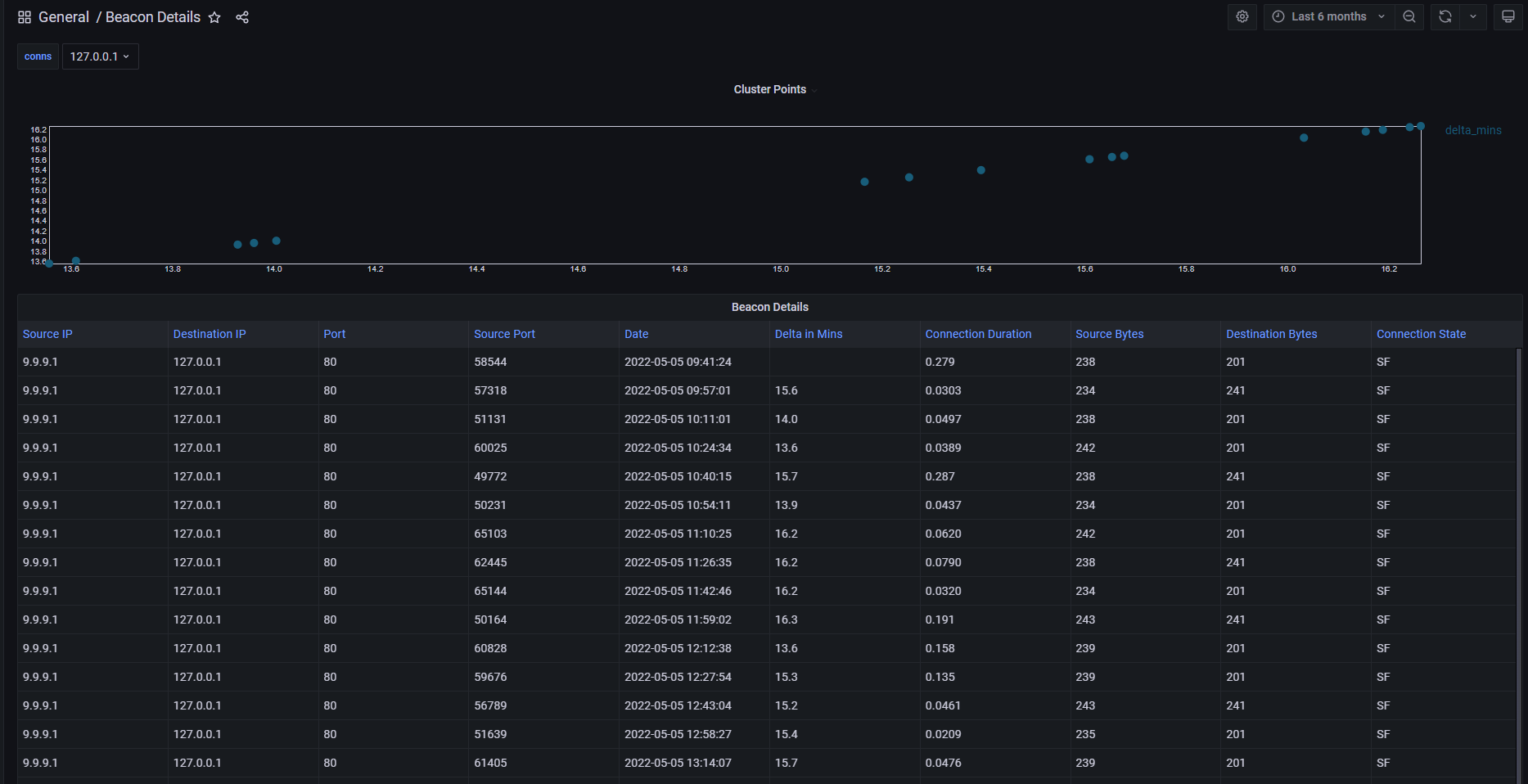Click the Beacon Details table scrollbar
Screen dimensions: 1528x784
point(1519,565)
